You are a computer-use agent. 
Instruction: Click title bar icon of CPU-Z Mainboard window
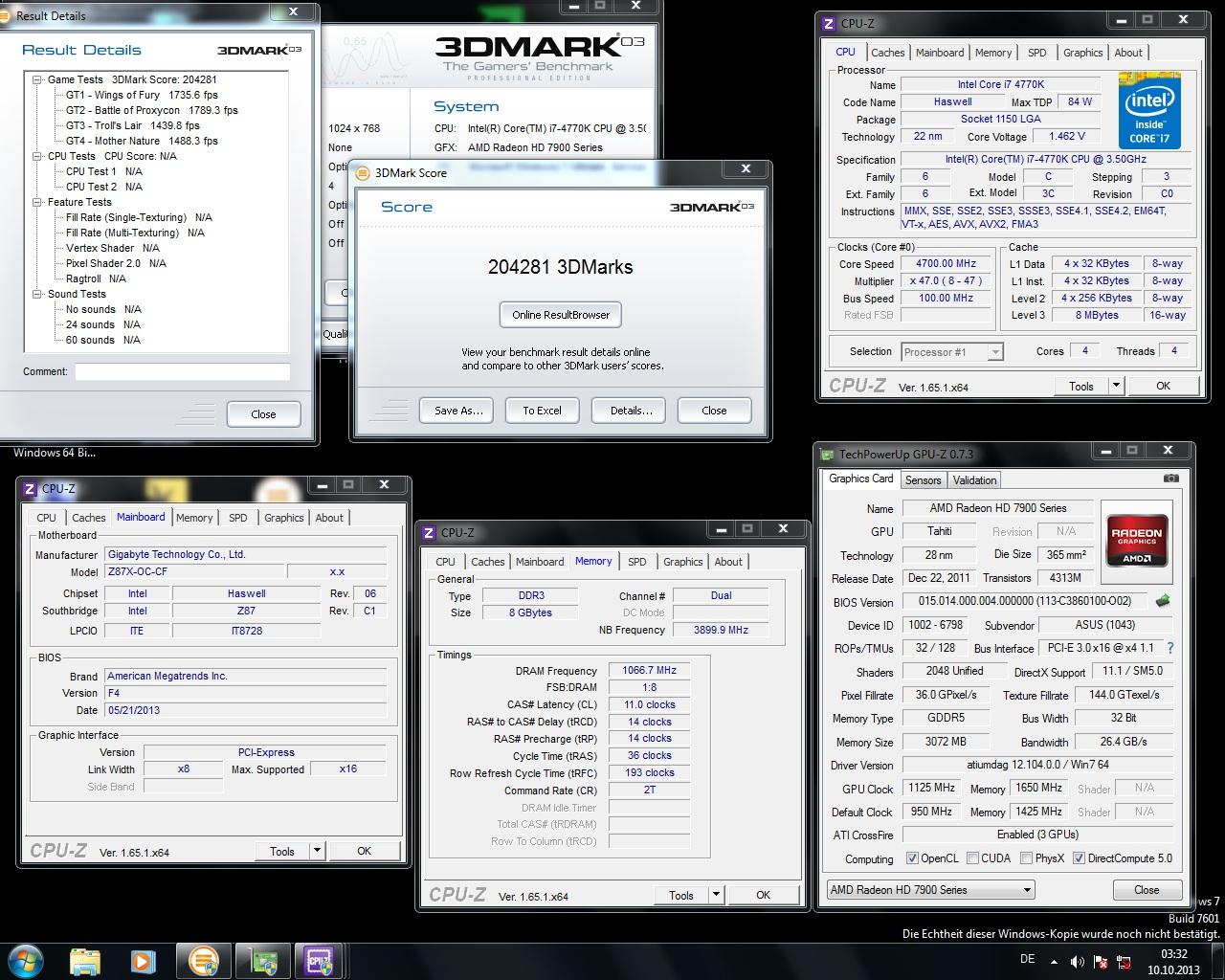(30, 488)
